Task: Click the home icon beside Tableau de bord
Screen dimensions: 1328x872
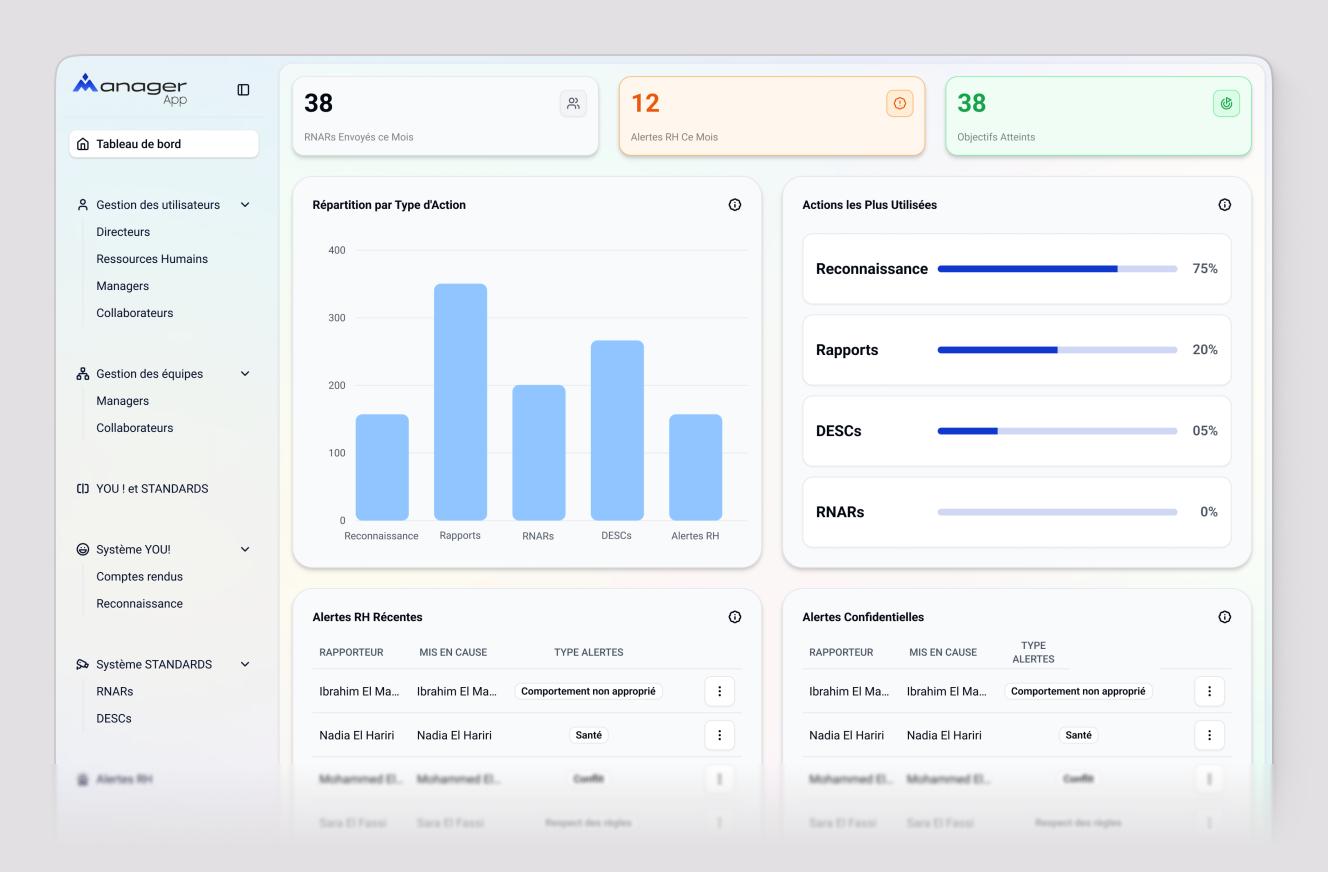Action: pyautogui.click(x=83, y=144)
